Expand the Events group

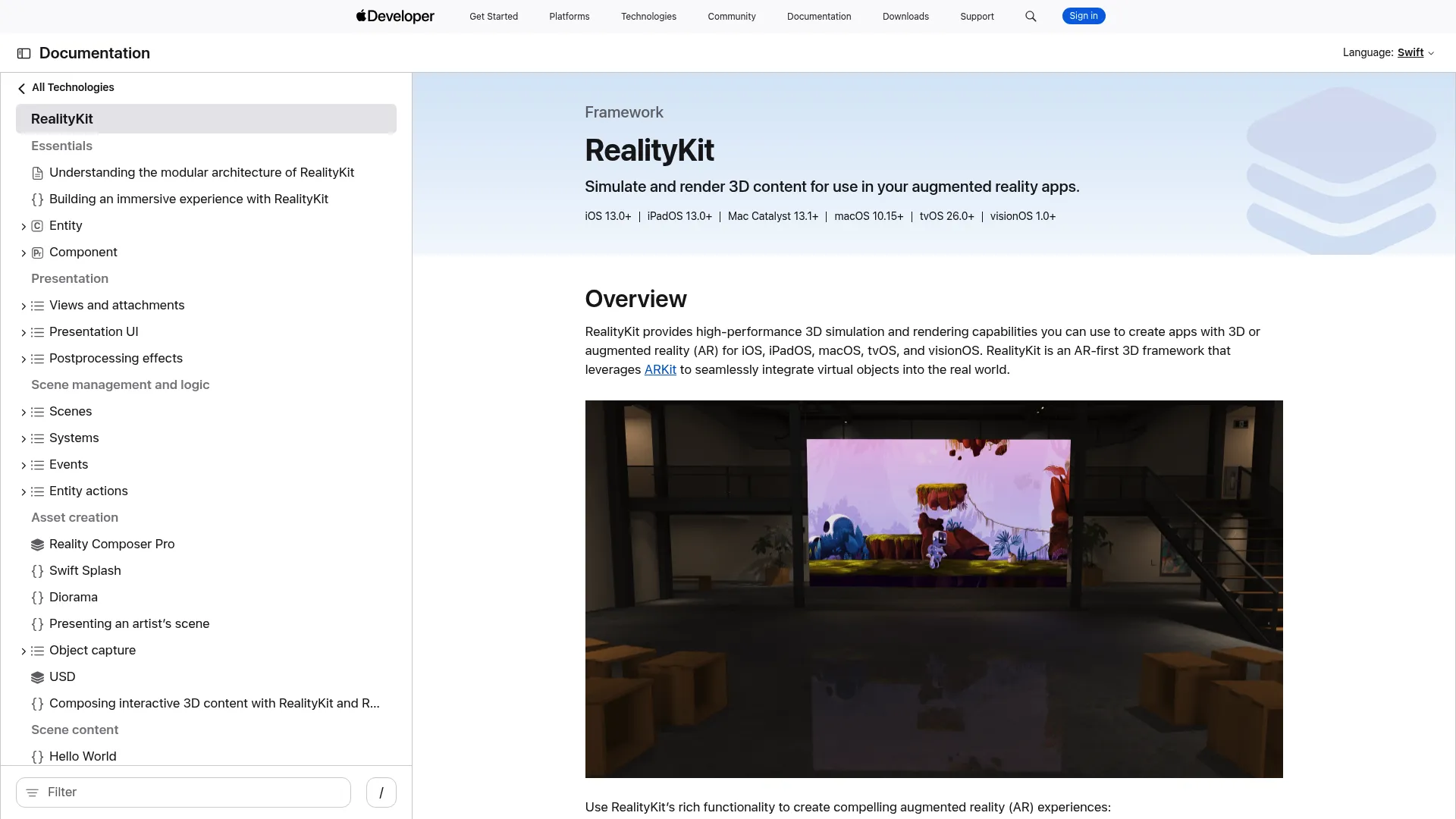[24, 465]
